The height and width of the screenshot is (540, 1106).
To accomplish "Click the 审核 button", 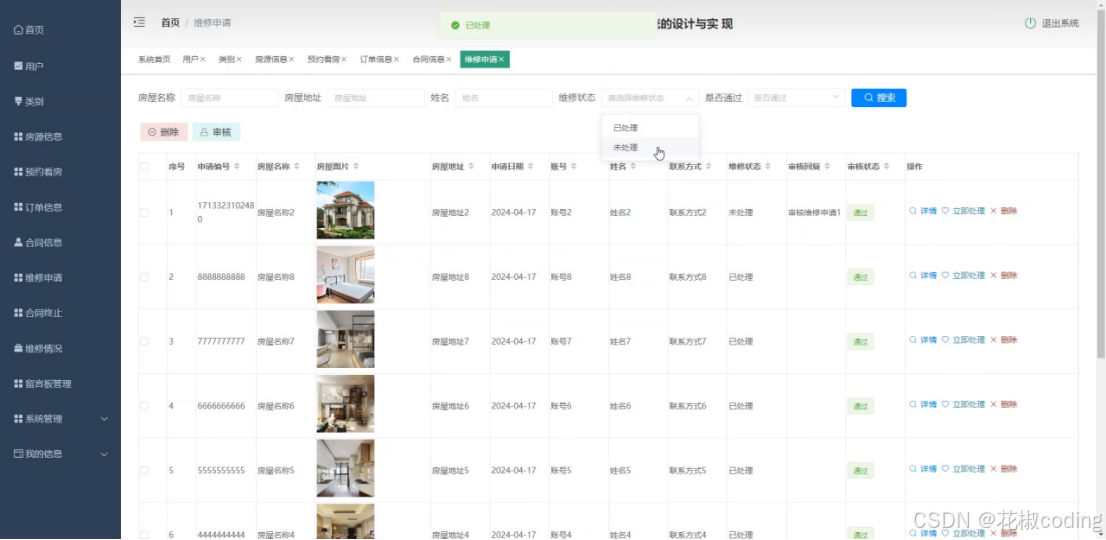I will (x=216, y=132).
